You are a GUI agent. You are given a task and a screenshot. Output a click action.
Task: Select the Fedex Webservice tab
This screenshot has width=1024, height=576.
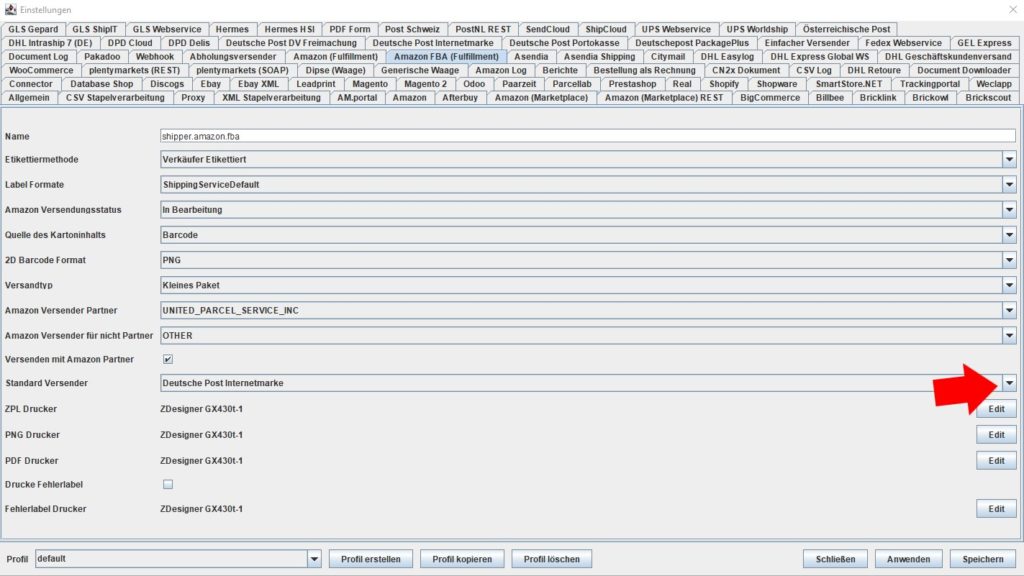903,43
